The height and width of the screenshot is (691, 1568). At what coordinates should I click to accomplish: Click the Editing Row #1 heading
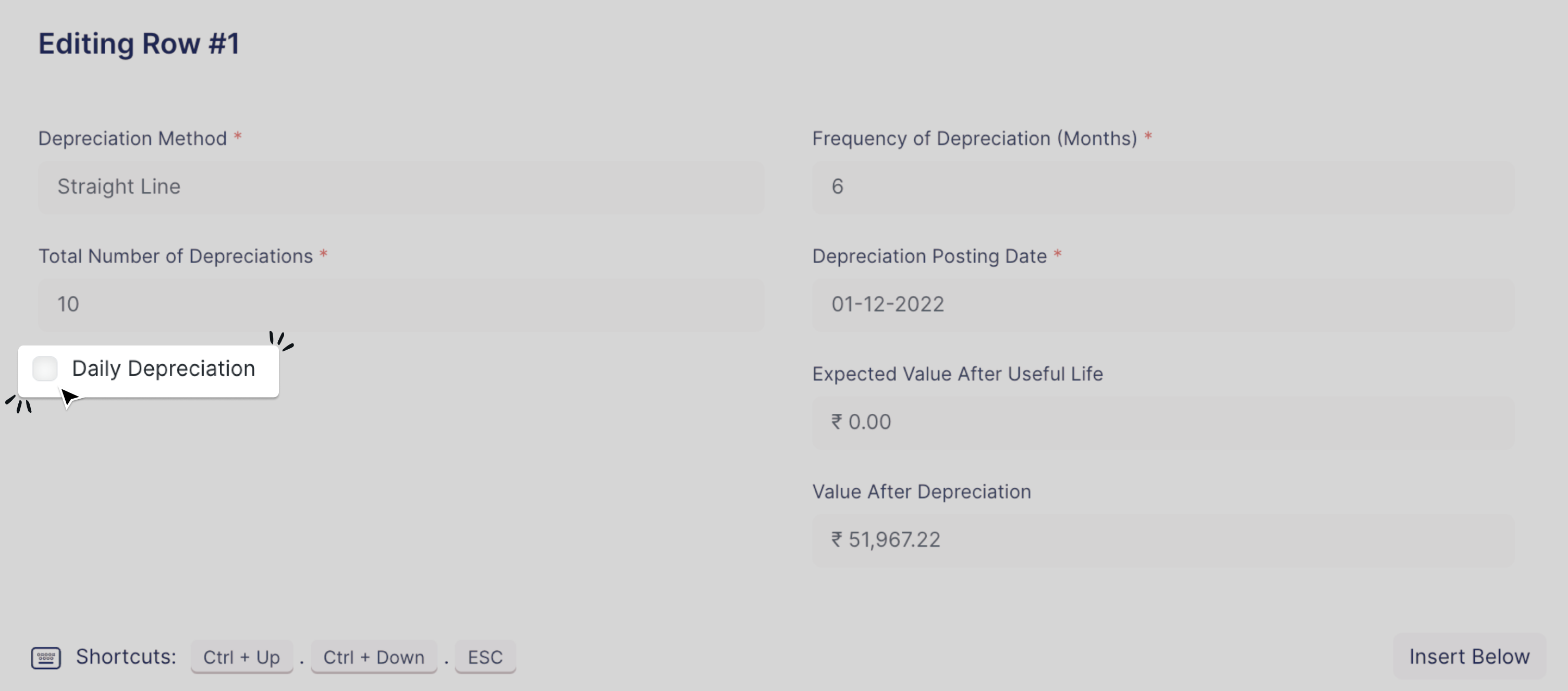[139, 44]
